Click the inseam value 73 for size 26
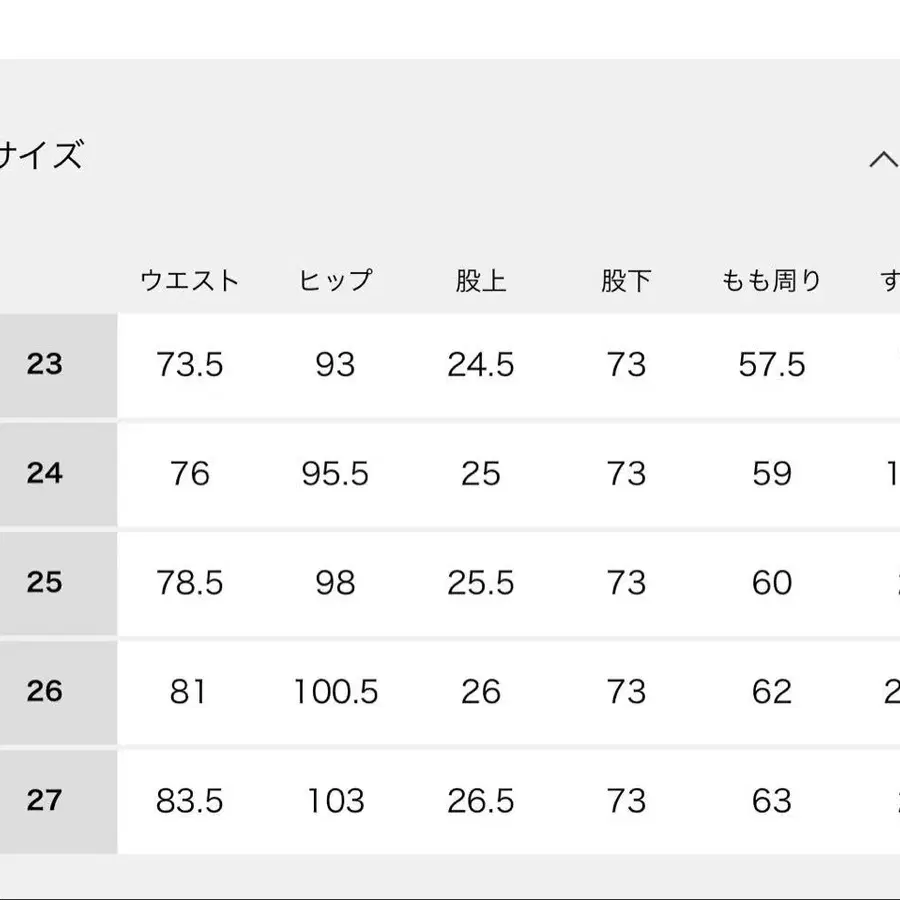The width and height of the screenshot is (900, 900). [x=626, y=691]
